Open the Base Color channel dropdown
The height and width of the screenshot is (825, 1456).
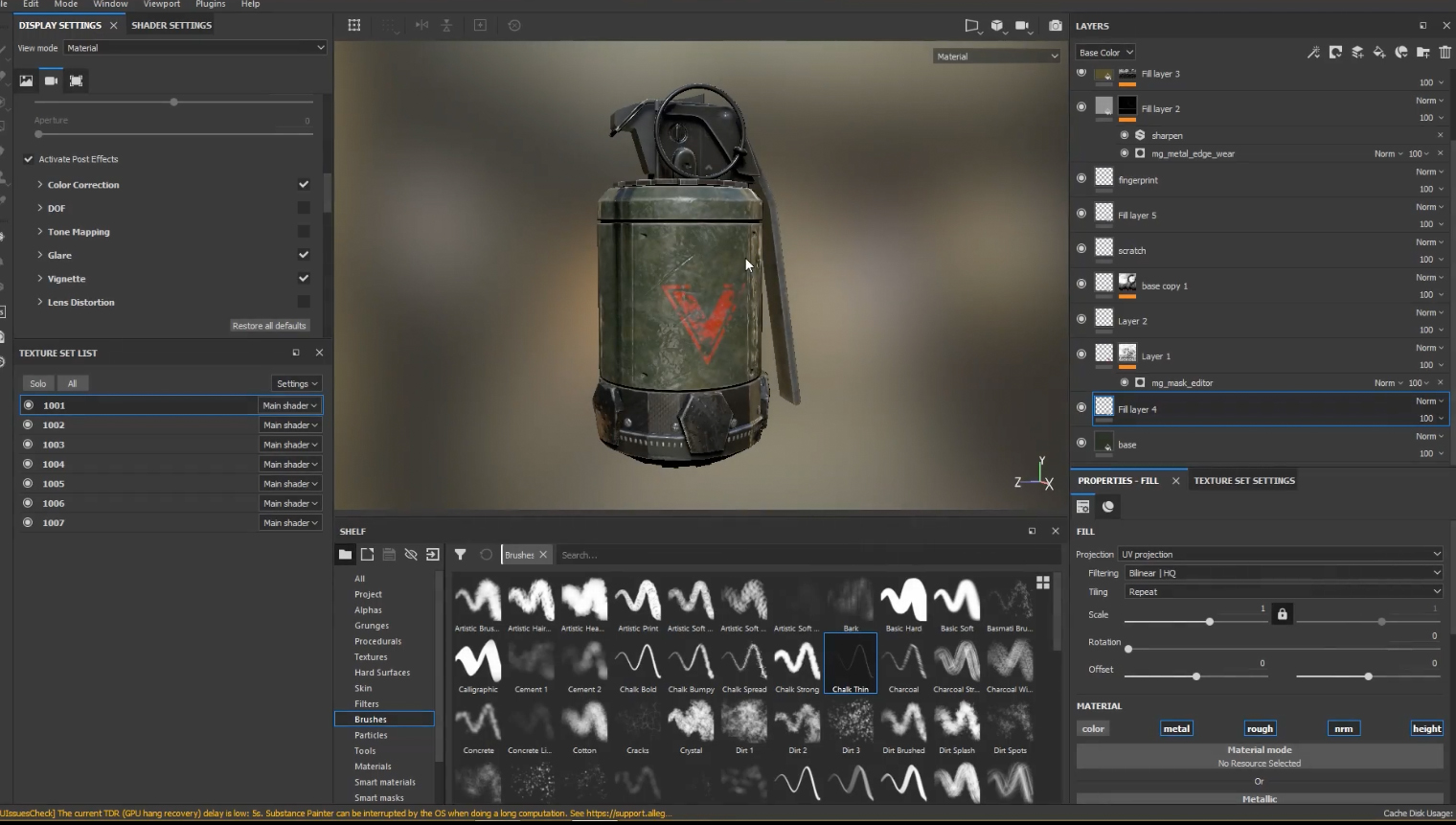pos(1105,53)
